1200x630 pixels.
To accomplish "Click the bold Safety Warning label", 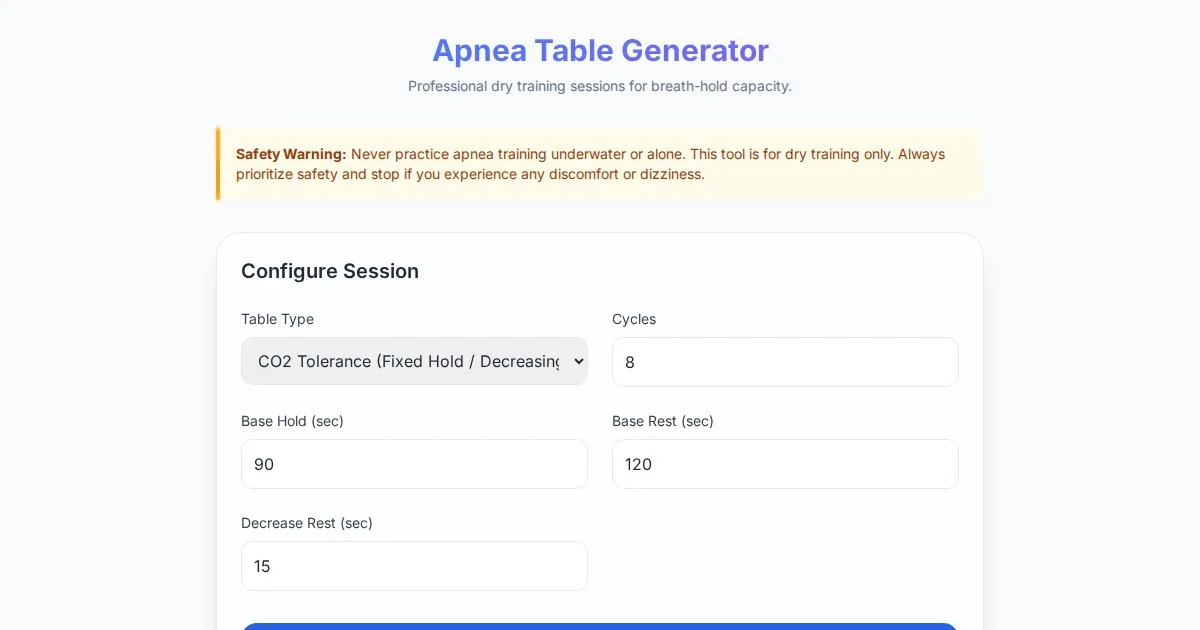I will 291,154.
